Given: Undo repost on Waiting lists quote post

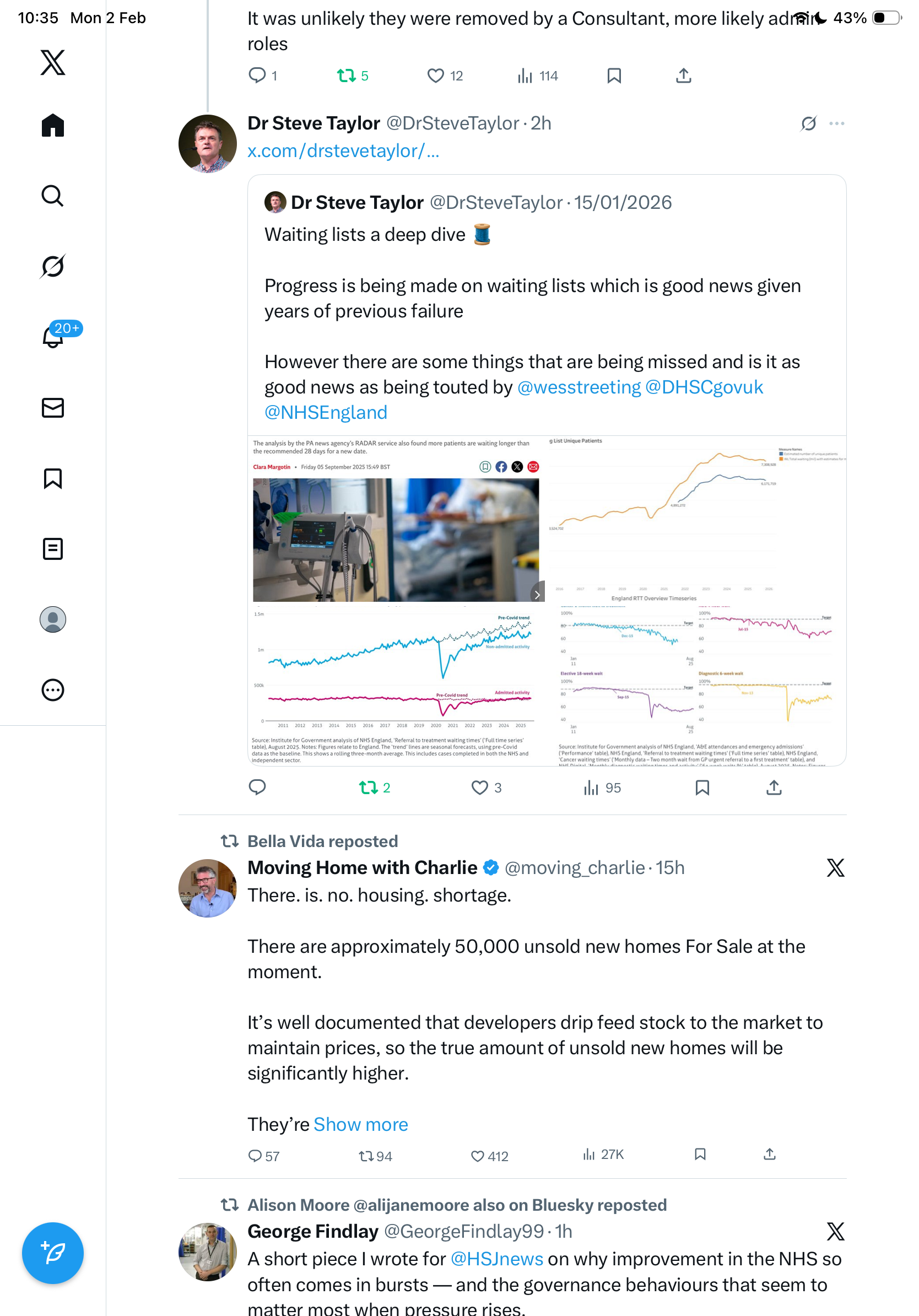Looking at the screenshot, I should [x=369, y=788].
